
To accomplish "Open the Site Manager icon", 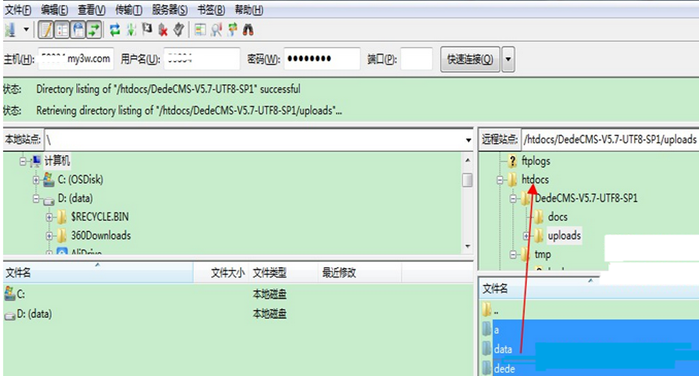I will pos(10,30).
